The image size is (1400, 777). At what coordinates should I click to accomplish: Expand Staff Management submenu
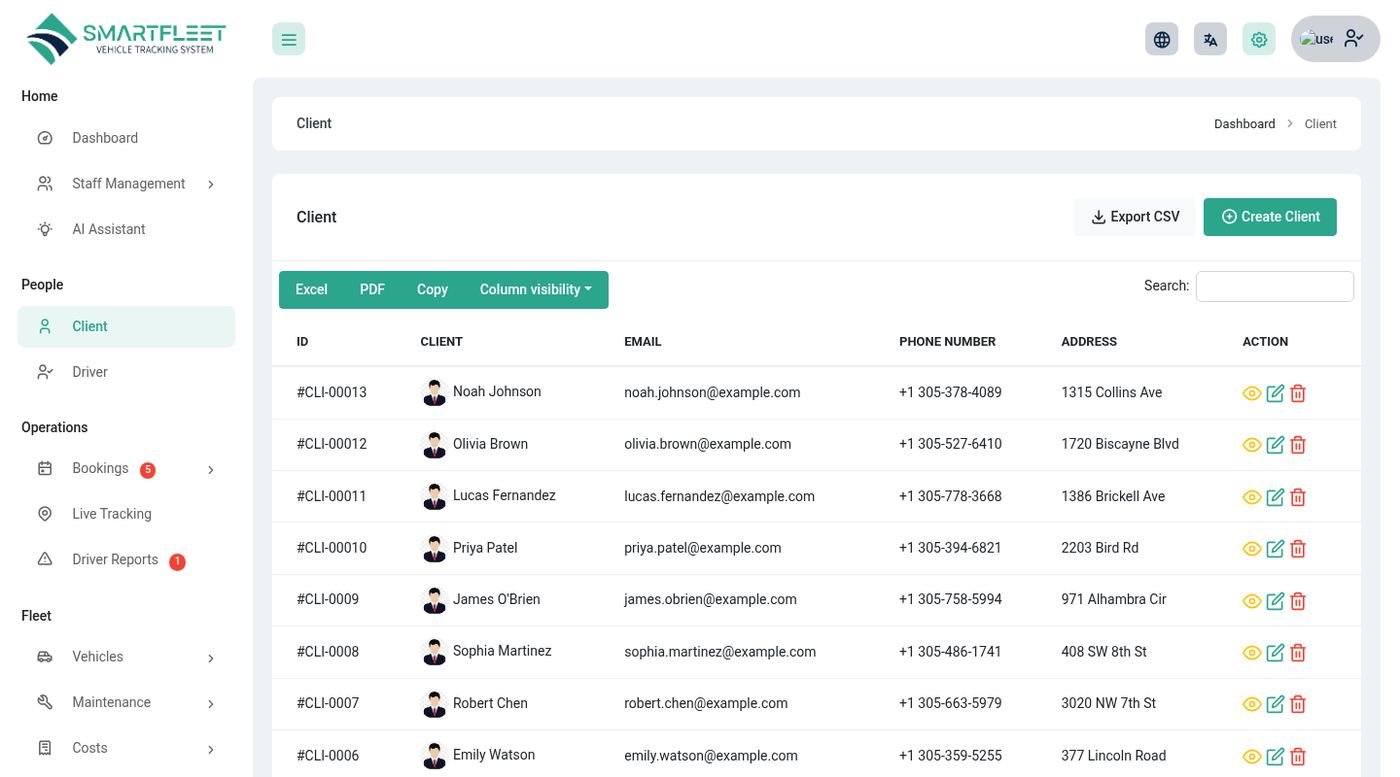(x=126, y=184)
